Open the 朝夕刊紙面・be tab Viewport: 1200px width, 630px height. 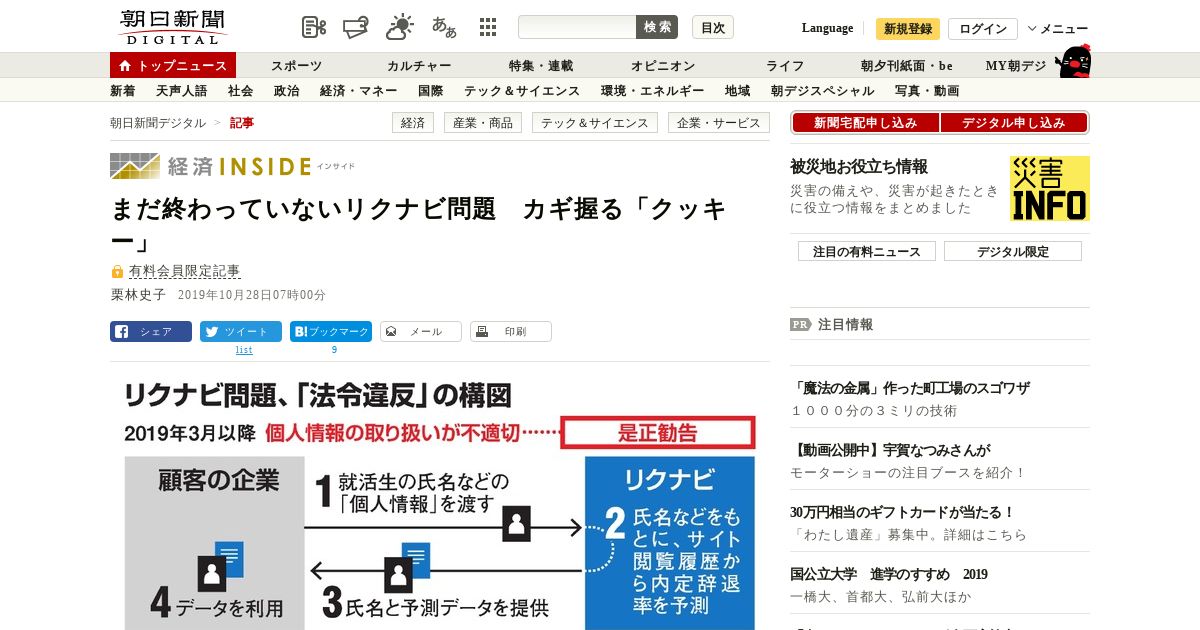[907, 65]
